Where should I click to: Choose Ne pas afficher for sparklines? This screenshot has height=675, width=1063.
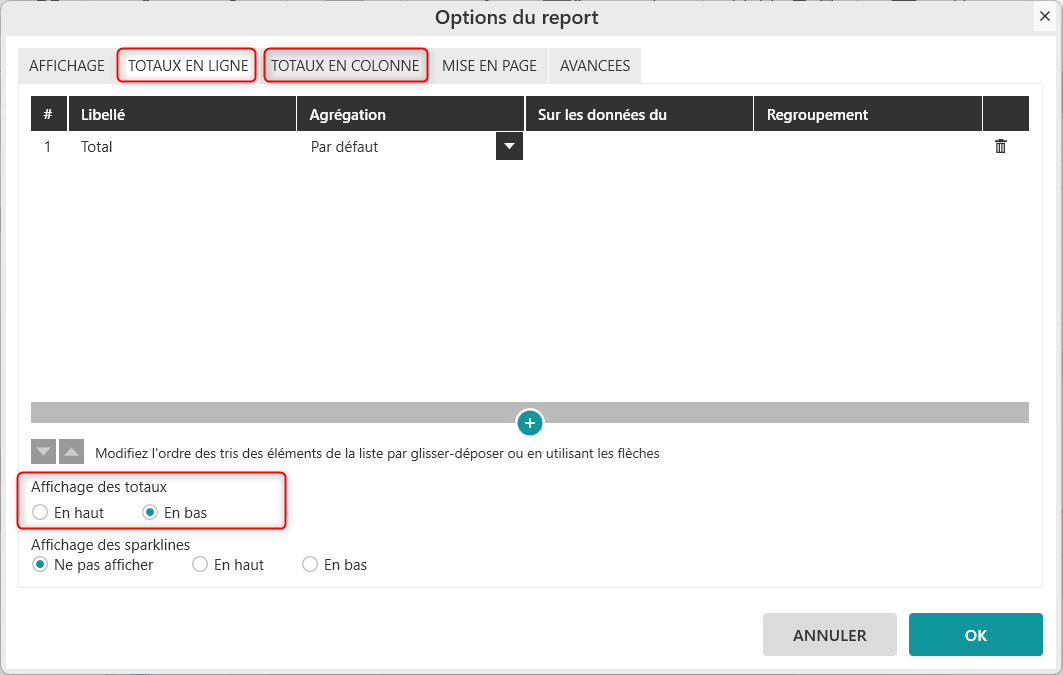pos(40,565)
